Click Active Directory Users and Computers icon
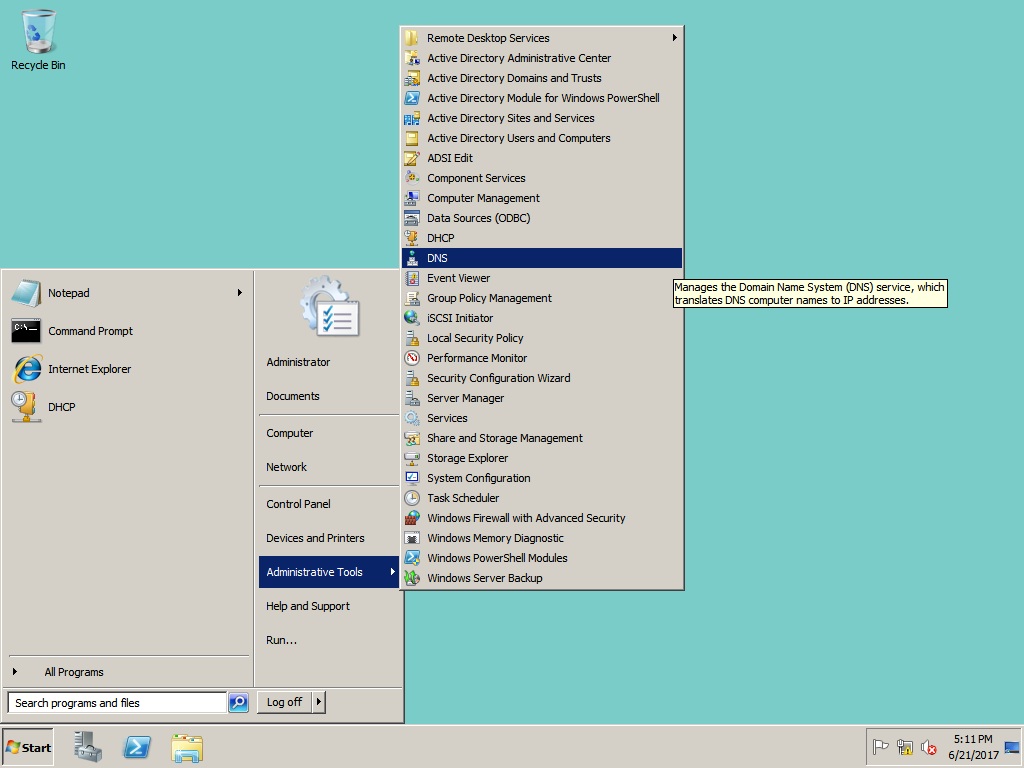Viewport: 1024px width, 768px height. click(411, 138)
